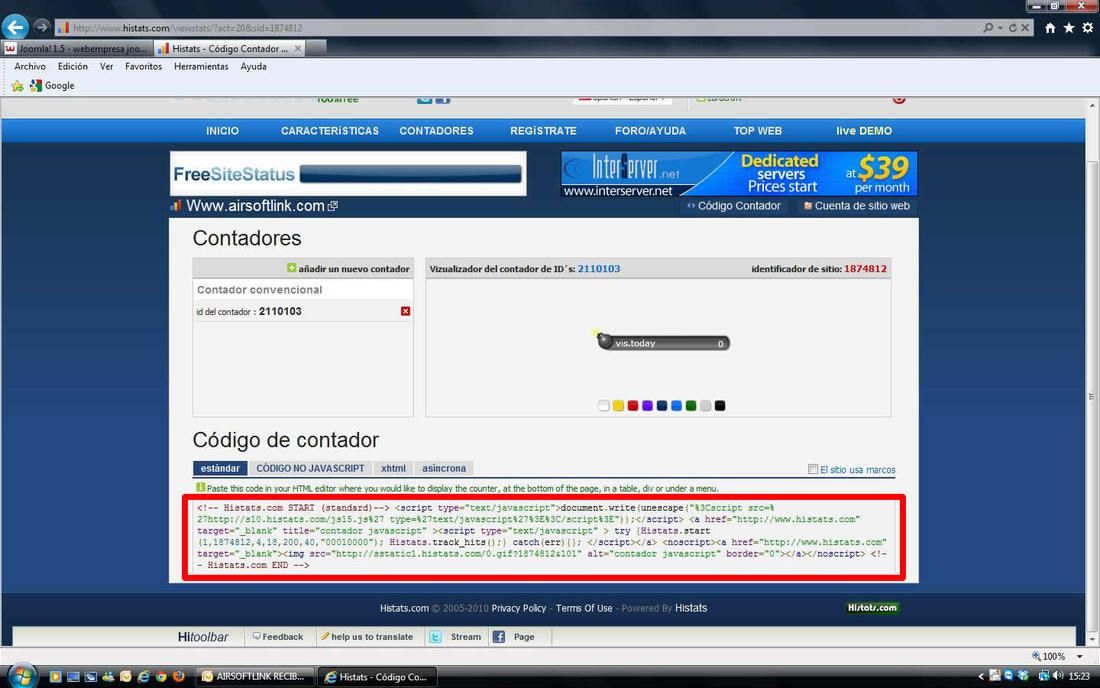
Task: Open the Ayuda menu
Action: [253, 67]
